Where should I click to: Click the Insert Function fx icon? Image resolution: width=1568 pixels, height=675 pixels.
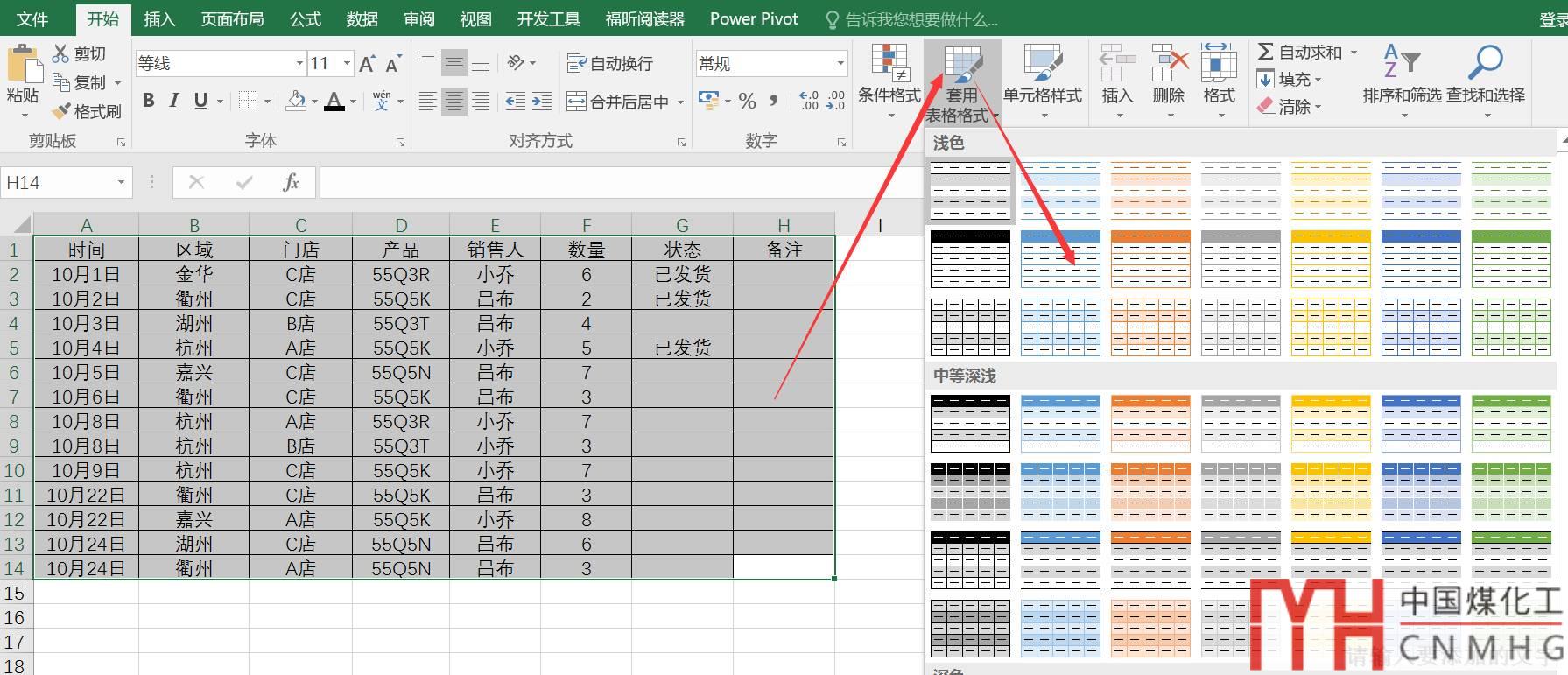[291, 182]
